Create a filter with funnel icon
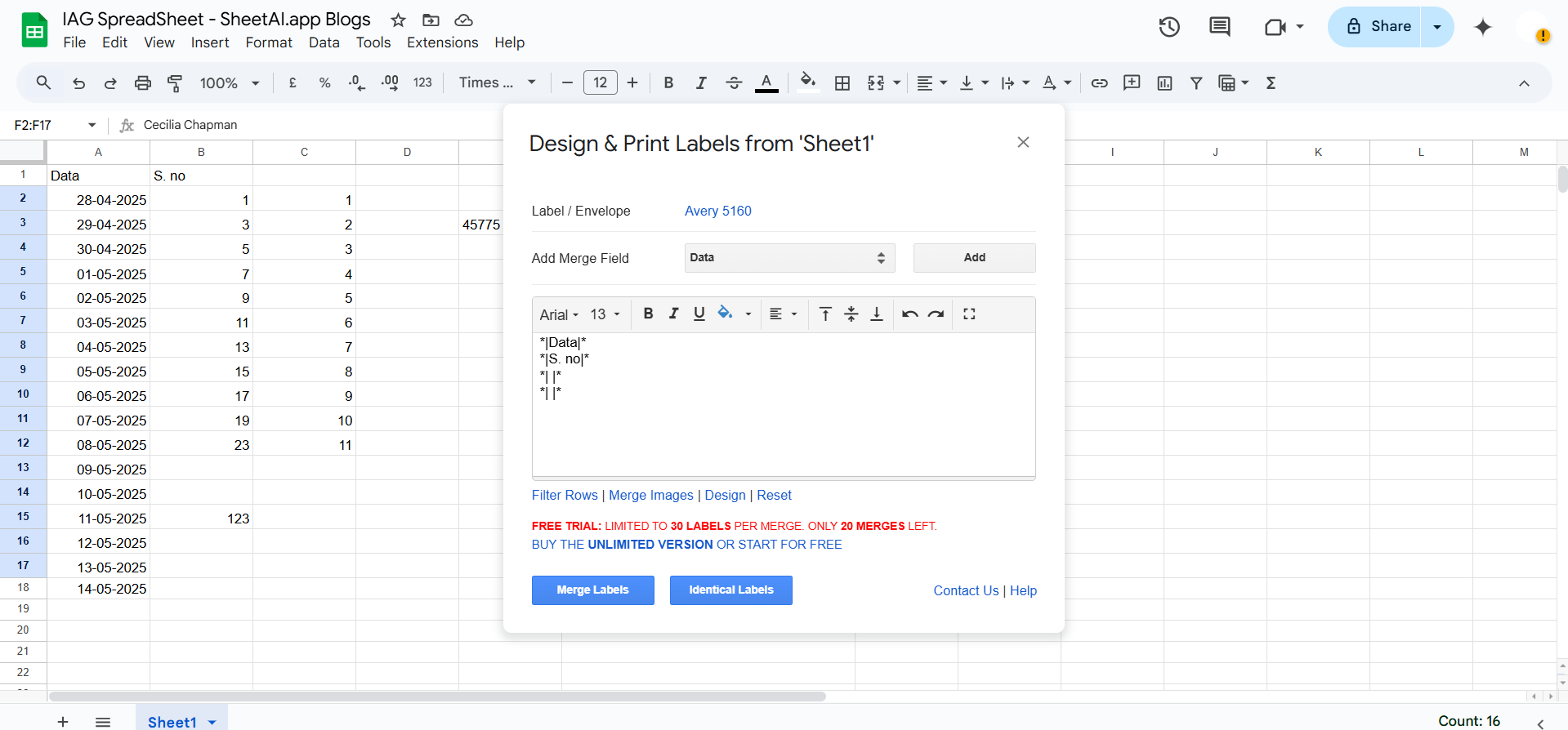This screenshot has height=730, width=1568. pyautogui.click(x=1196, y=82)
